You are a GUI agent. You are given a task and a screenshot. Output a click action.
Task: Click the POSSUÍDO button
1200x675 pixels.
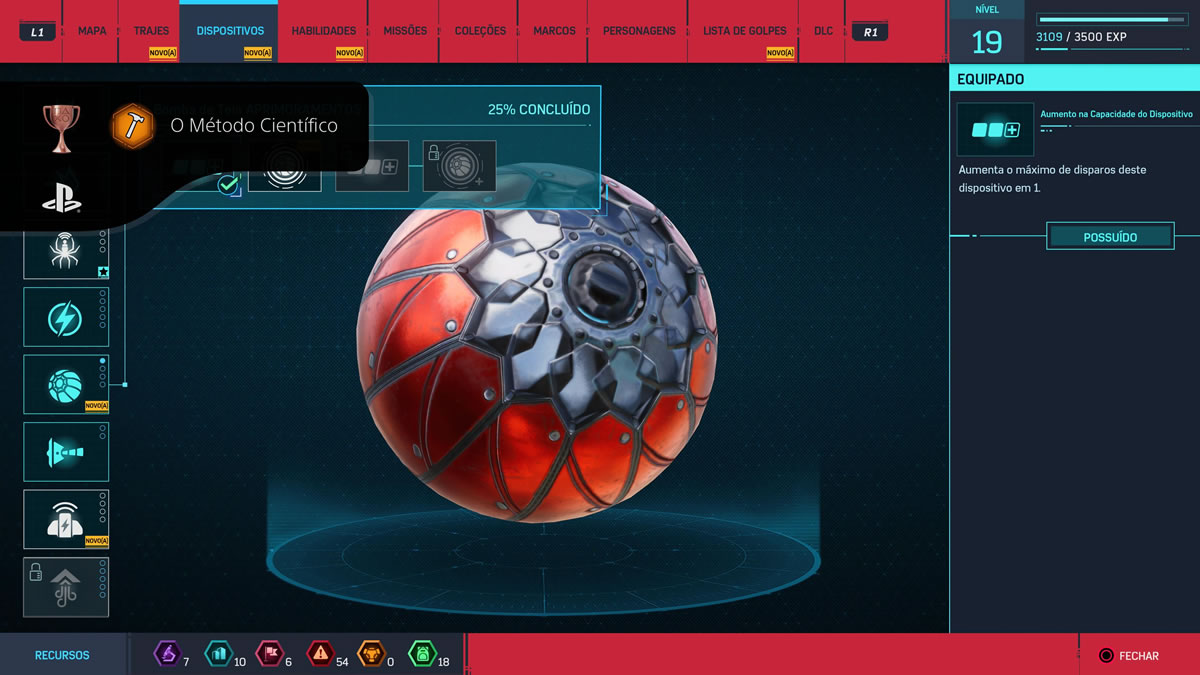(x=1110, y=237)
